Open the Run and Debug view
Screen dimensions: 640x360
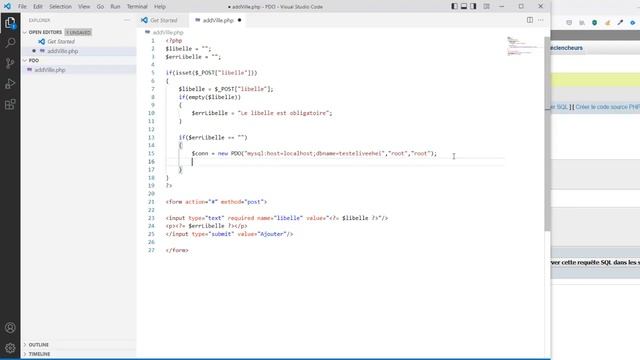[10, 84]
